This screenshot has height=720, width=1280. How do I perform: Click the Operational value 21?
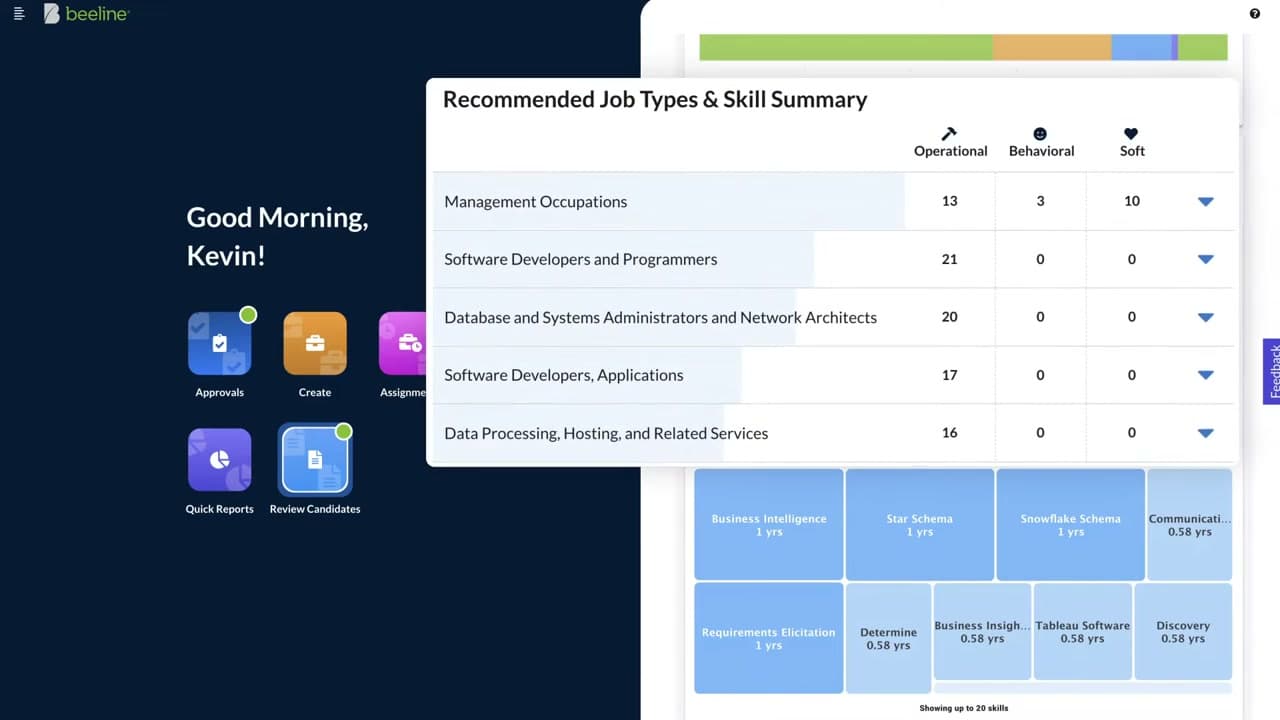(949, 259)
